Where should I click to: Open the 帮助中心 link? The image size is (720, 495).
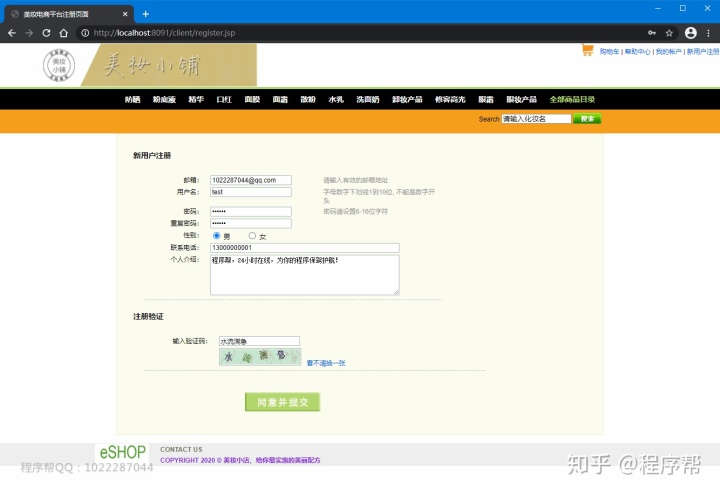[637, 51]
